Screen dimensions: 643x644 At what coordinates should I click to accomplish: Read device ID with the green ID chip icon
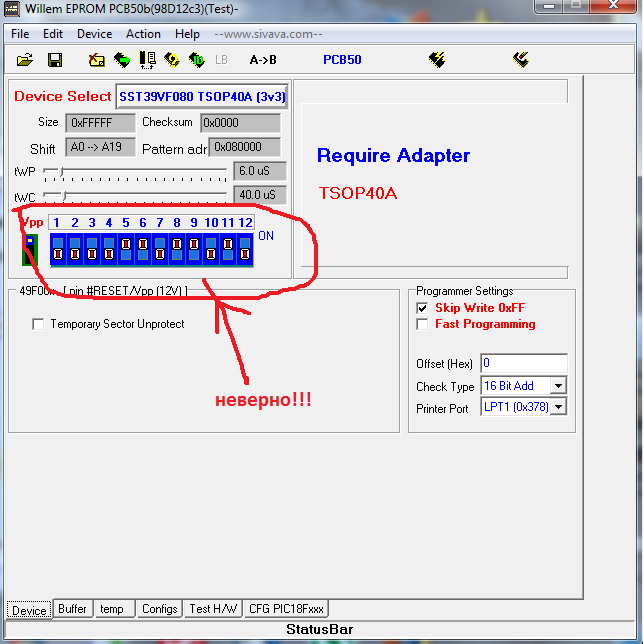coord(197,60)
